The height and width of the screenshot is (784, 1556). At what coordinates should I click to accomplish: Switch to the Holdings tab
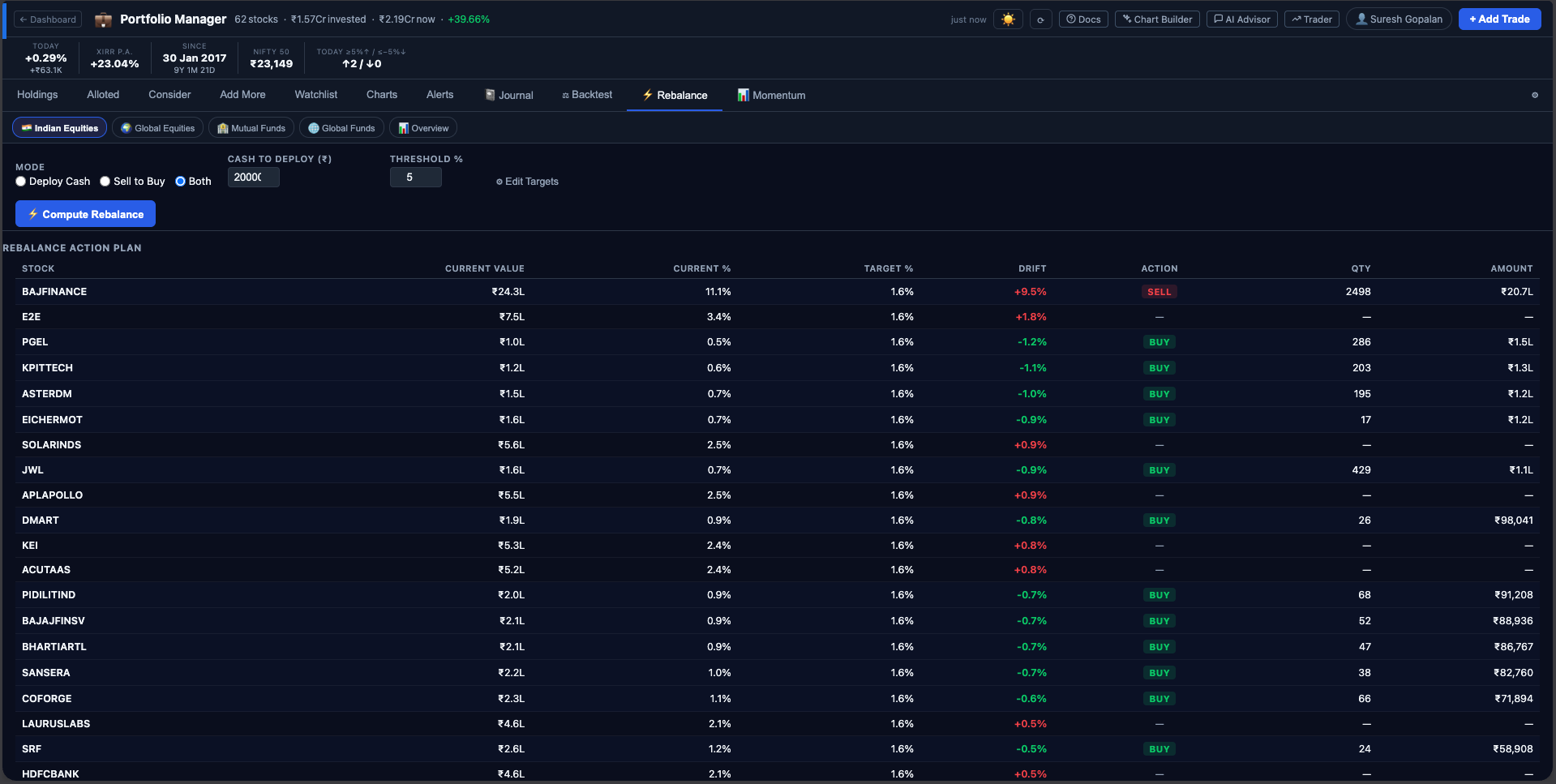(x=37, y=95)
